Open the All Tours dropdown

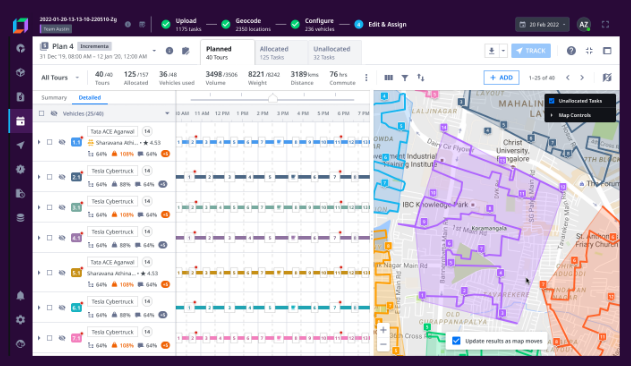coord(60,78)
